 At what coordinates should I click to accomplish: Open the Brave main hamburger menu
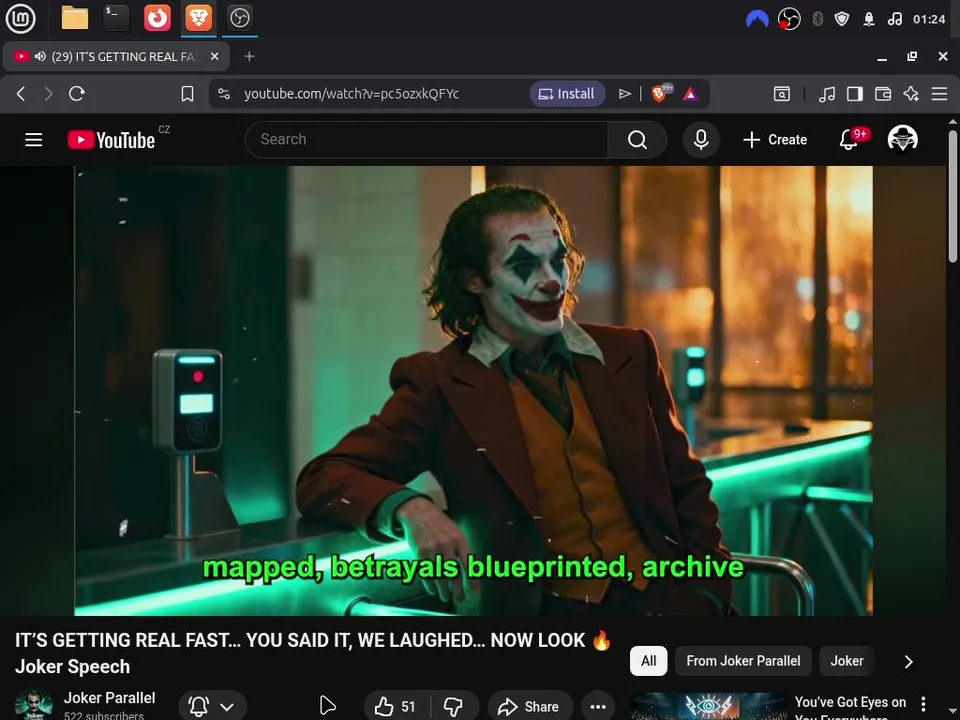point(939,94)
